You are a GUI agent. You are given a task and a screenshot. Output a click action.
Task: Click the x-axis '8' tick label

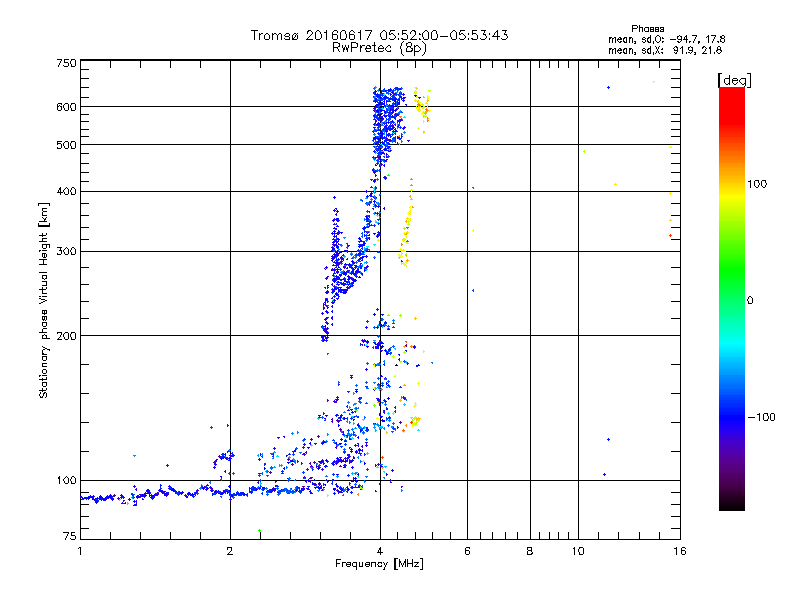coord(530,551)
